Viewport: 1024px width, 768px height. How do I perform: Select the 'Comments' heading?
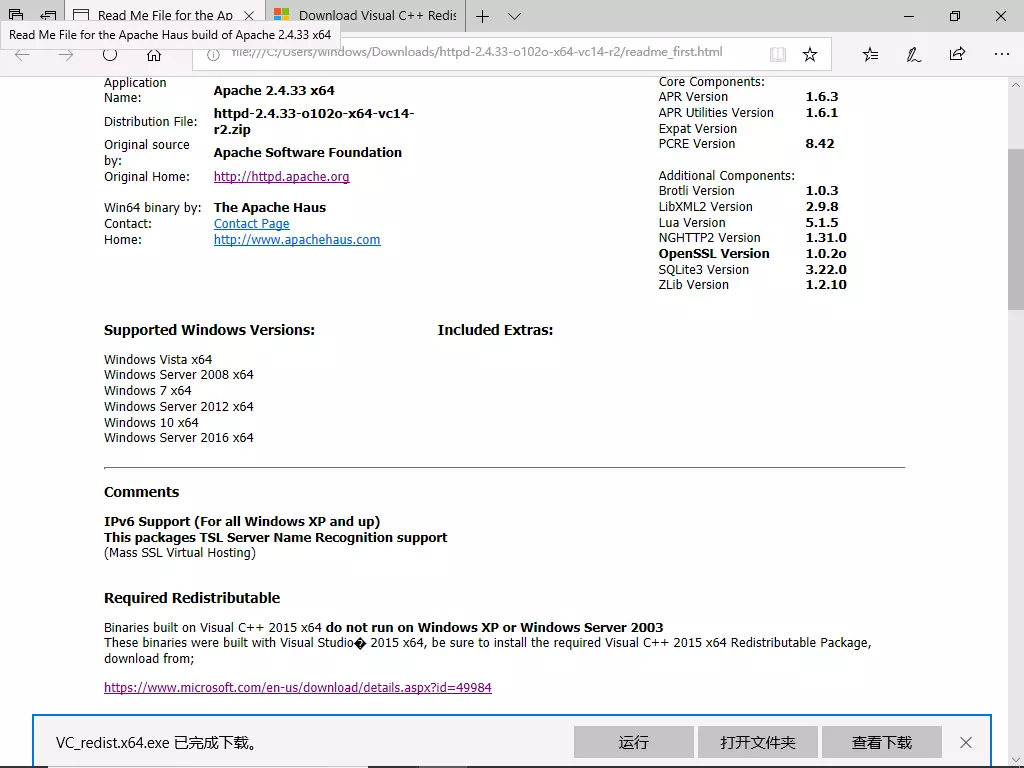[x=141, y=492]
